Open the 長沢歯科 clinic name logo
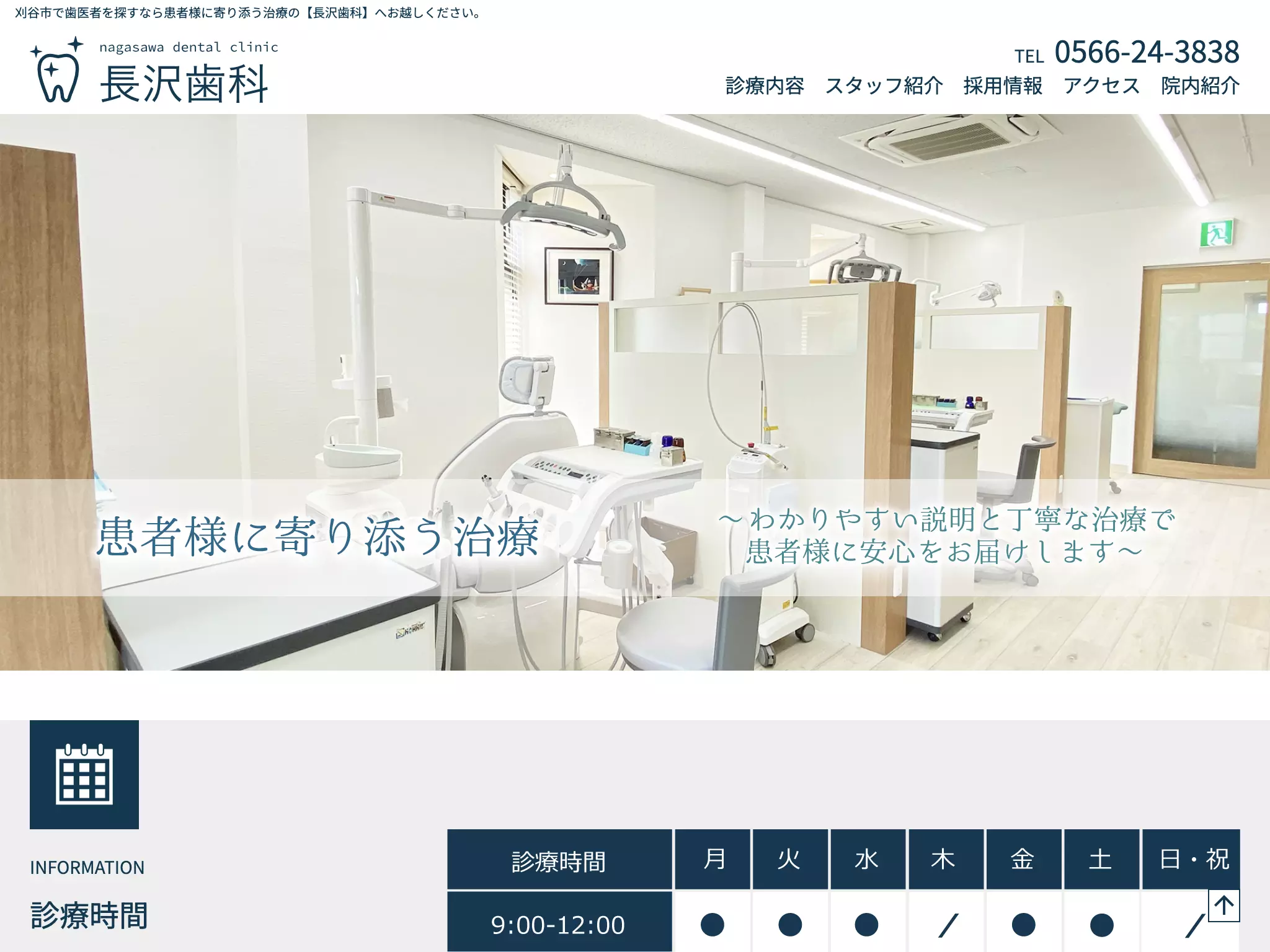The height and width of the screenshot is (952, 1270). tap(184, 84)
